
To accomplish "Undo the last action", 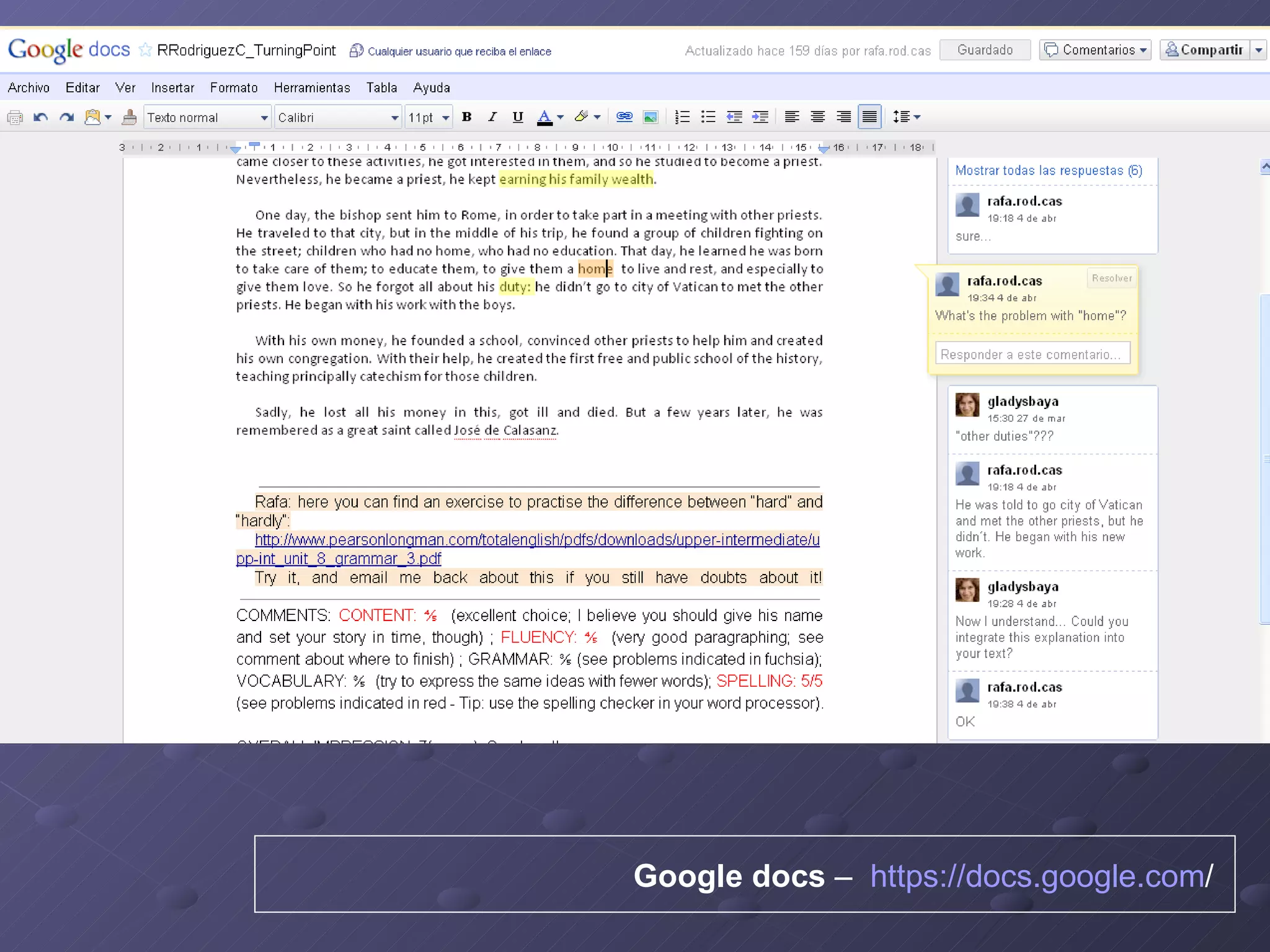I will tap(41, 117).
